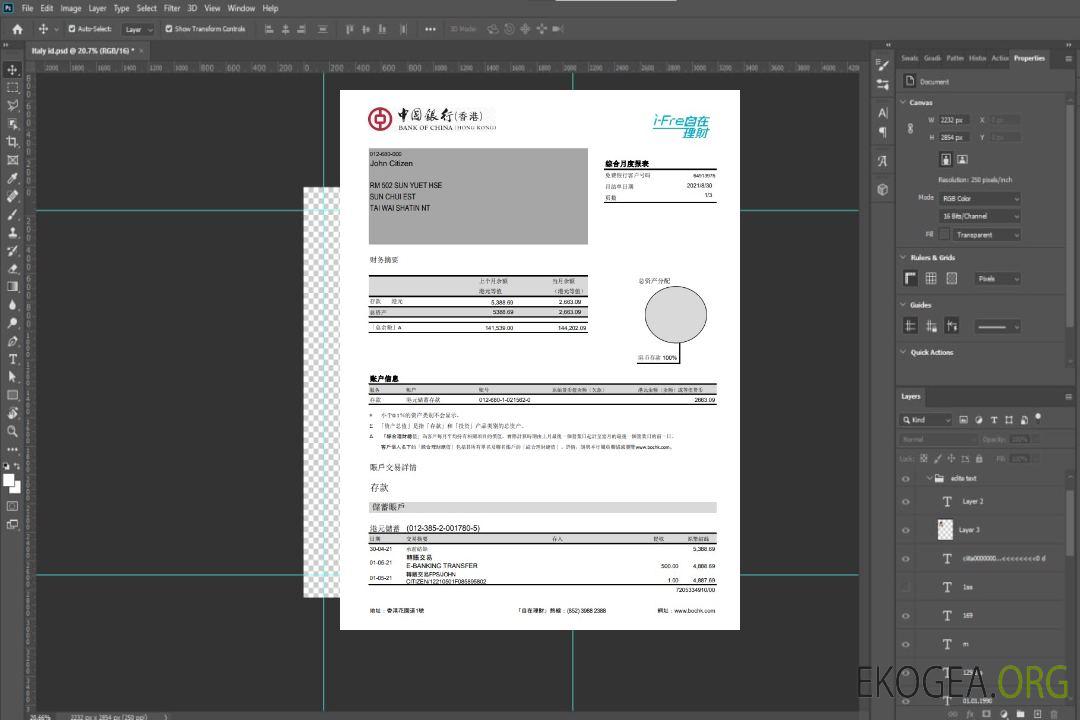The width and height of the screenshot is (1080, 720).
Task: Select the Eyedropper tool
Action: tap(12, 178)
